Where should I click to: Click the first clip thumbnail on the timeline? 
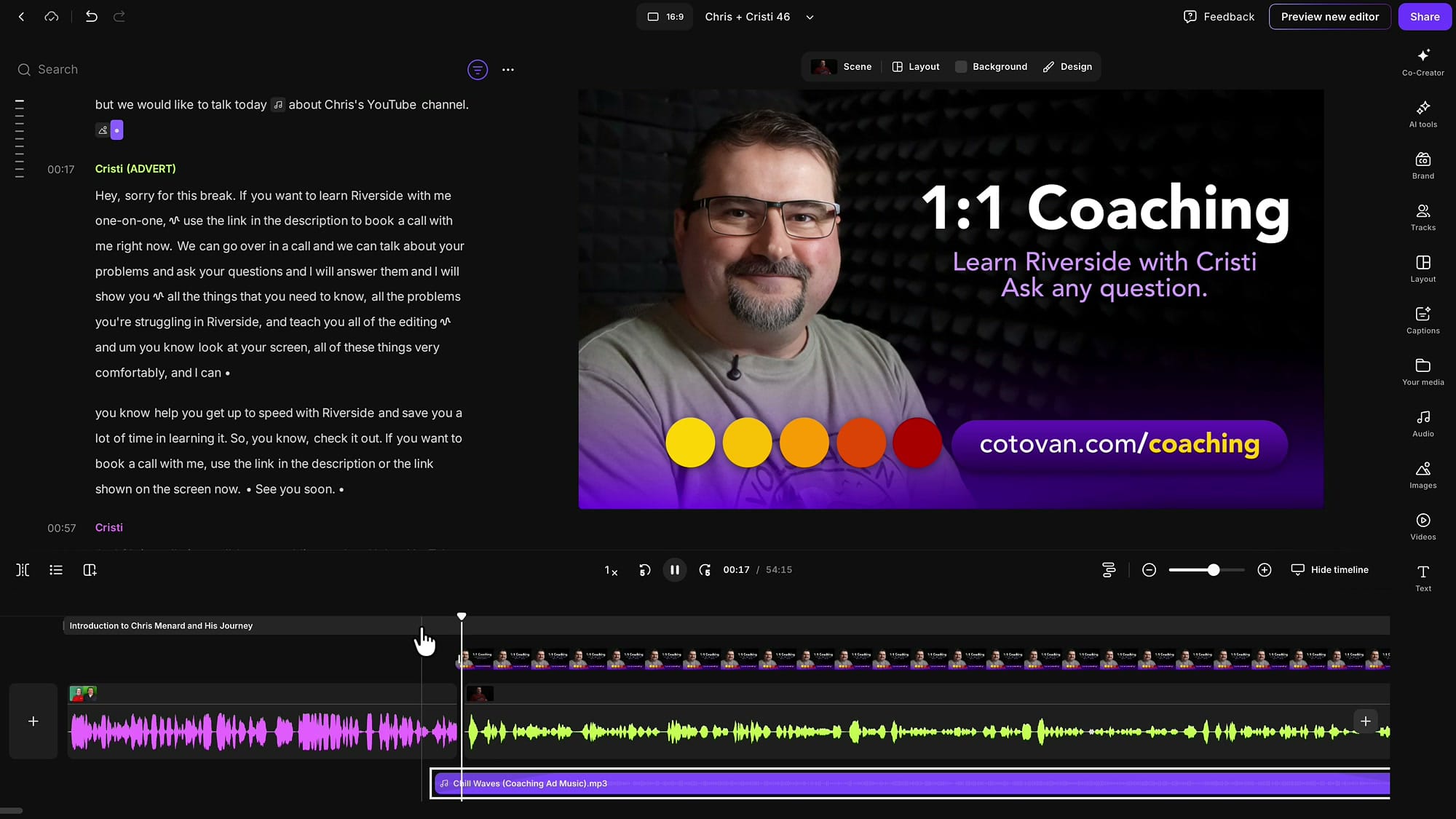click(x=83, y=693)
